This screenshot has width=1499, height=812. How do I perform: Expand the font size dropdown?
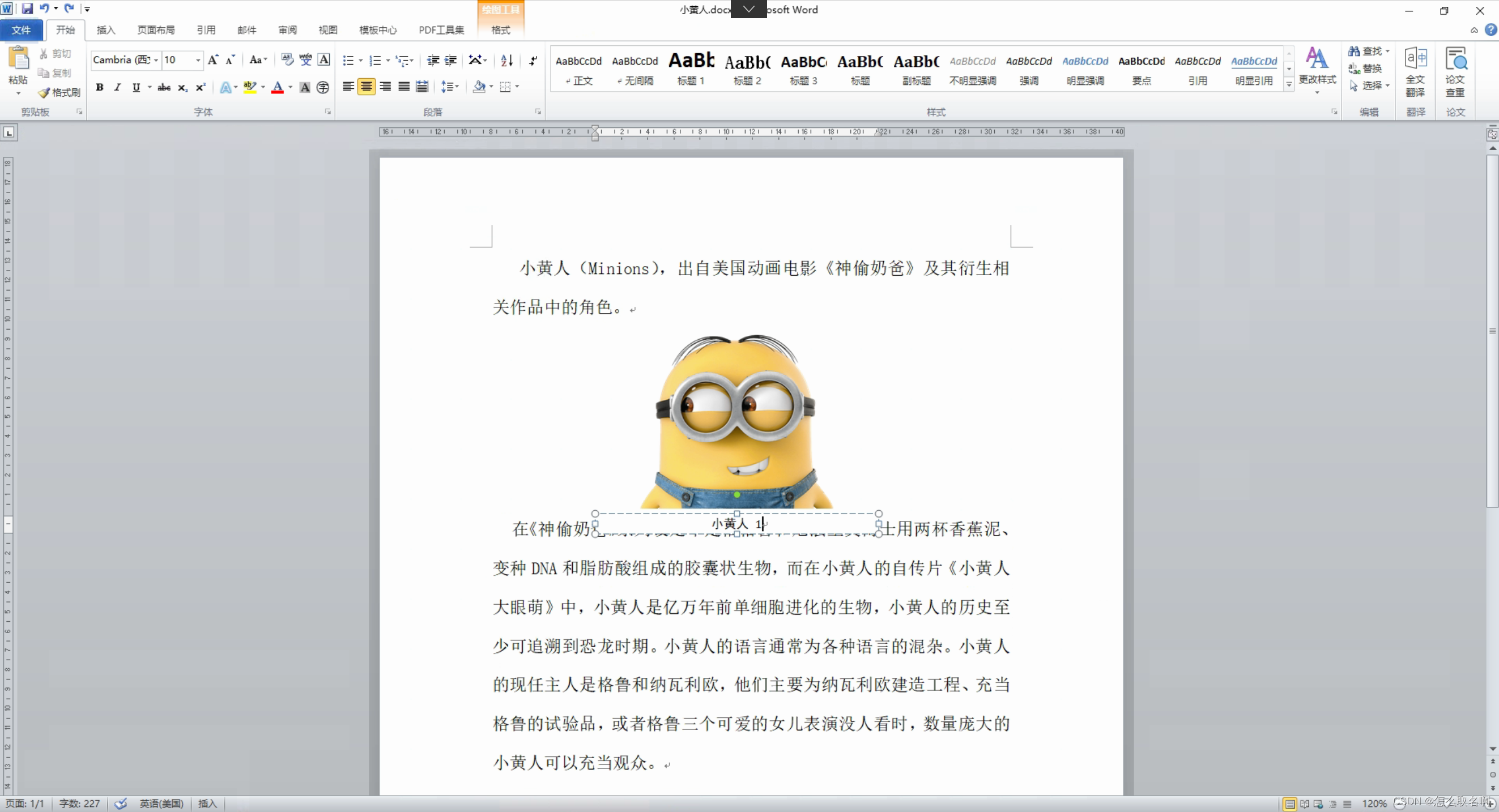[x=198, y=61]
